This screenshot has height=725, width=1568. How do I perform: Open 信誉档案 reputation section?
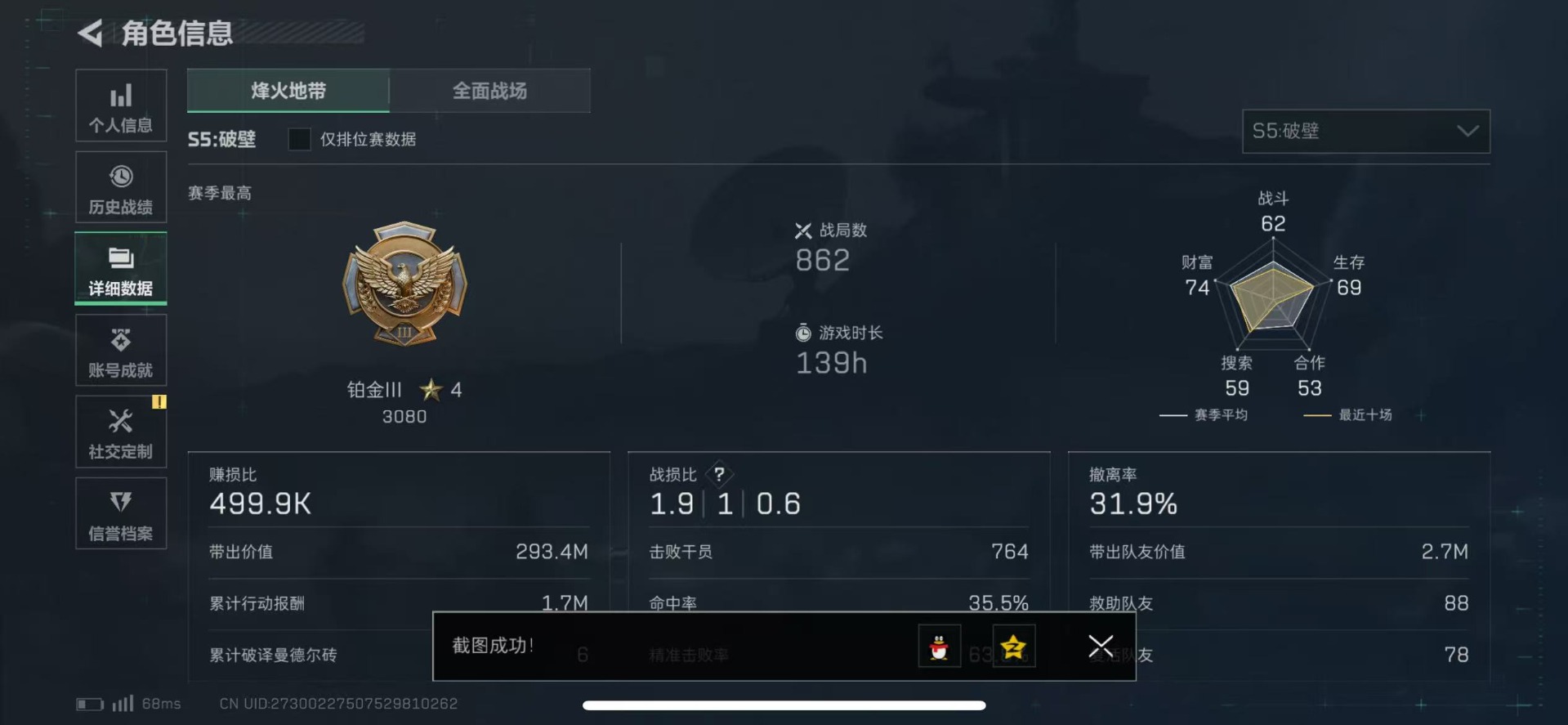[x=121, y=514]
